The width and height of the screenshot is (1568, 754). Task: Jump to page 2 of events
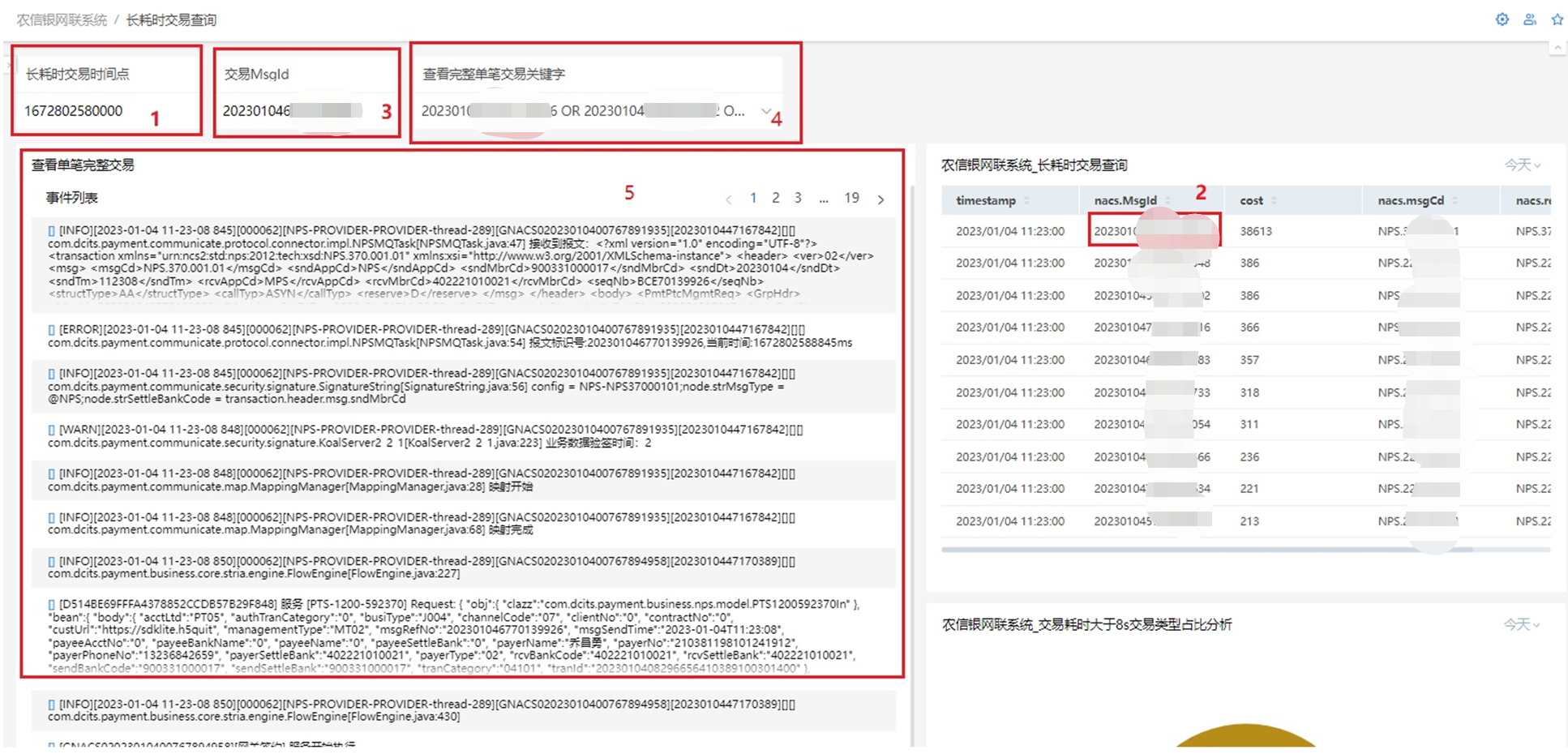776,198
